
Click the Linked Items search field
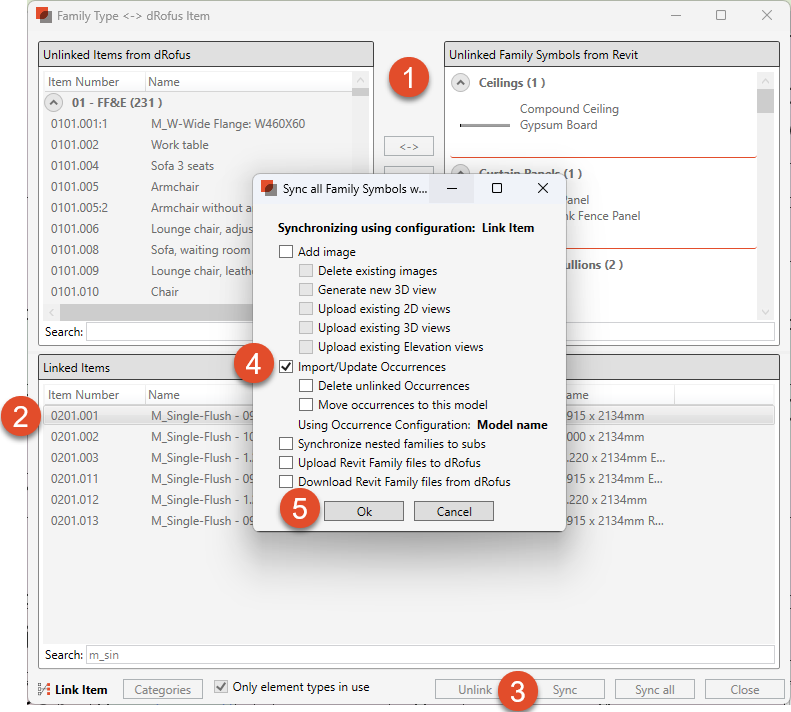point(430,655)
